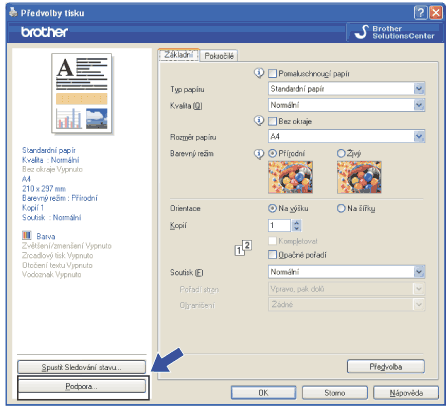Click the Předvolba button
This screenshot has height=413, width=448.
386,367
